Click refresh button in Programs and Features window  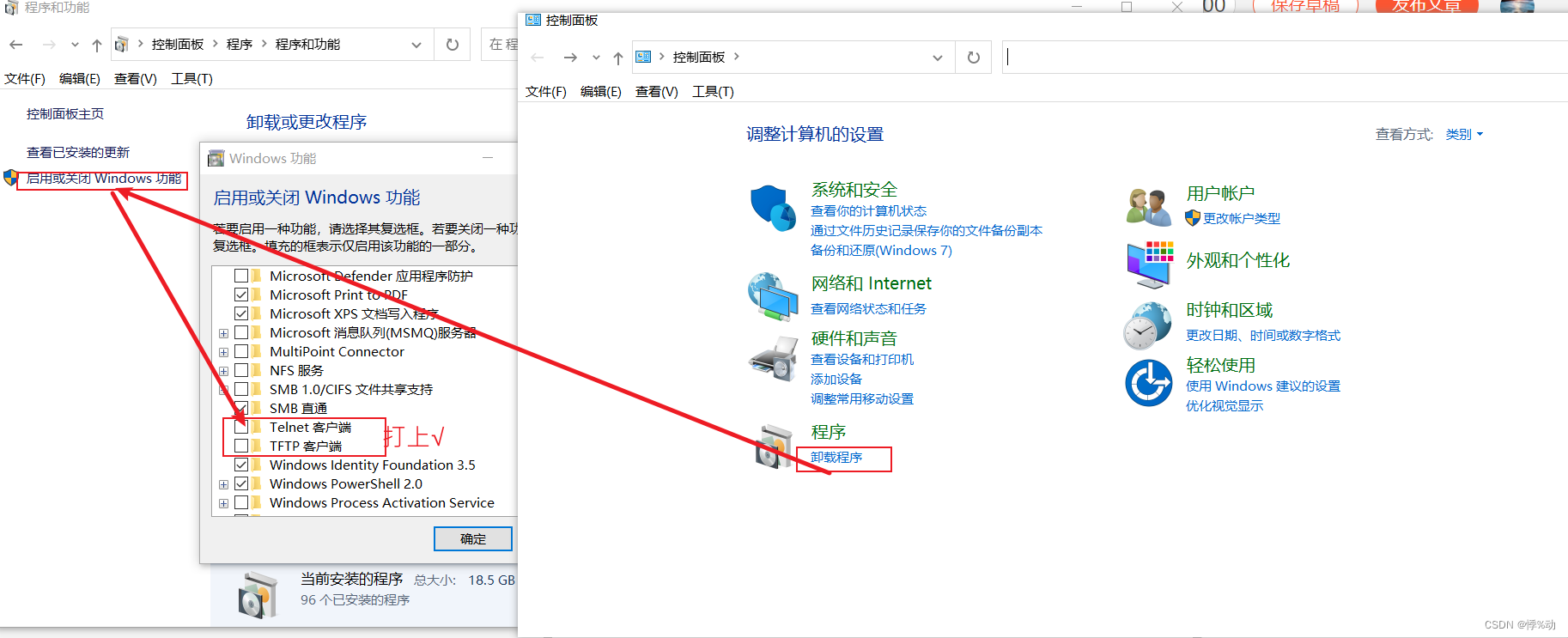[x=453, y=45]
